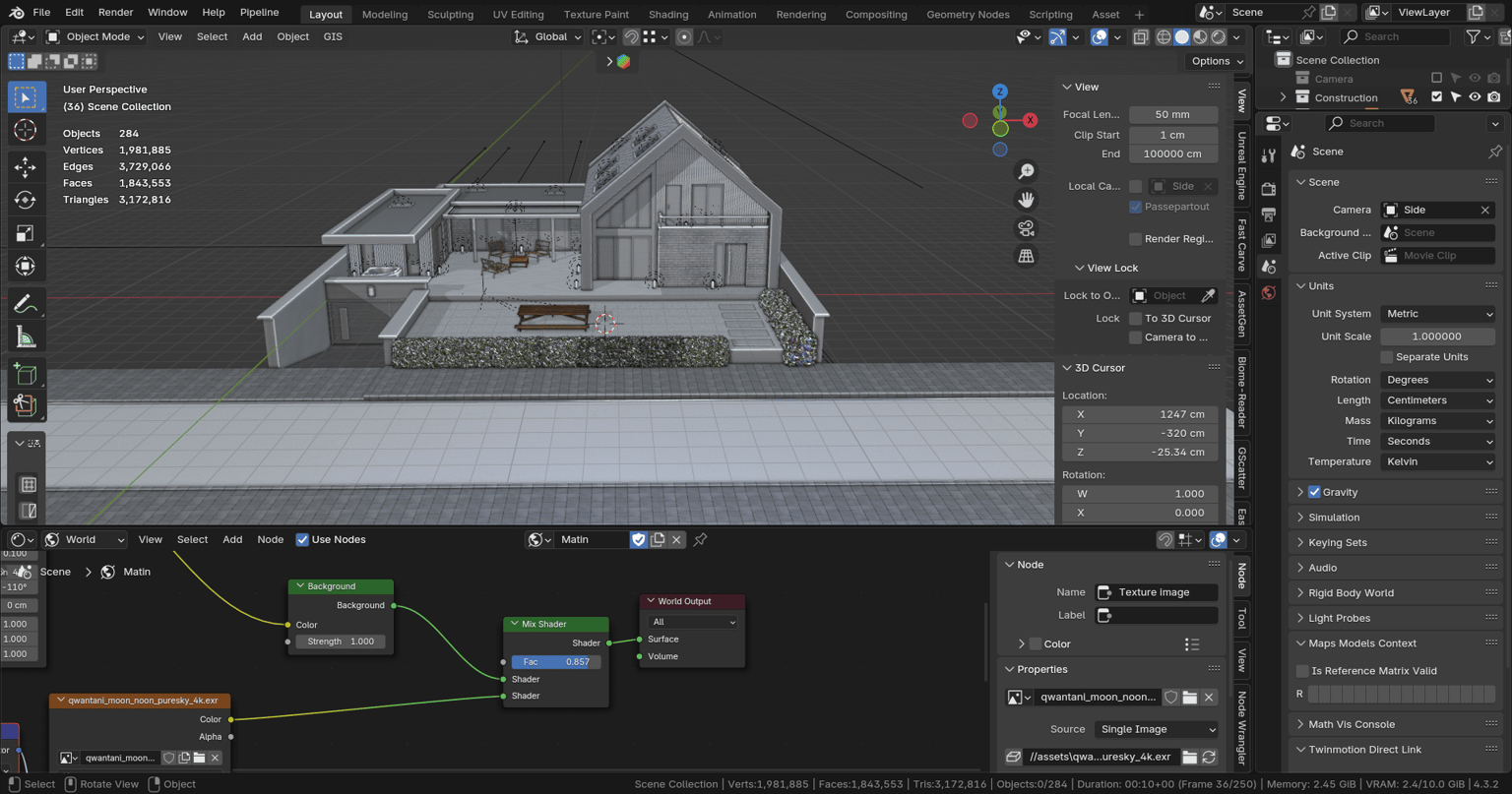
Task: Toggle X-ray display in viewport header
Action: [x=1140, y=37]
